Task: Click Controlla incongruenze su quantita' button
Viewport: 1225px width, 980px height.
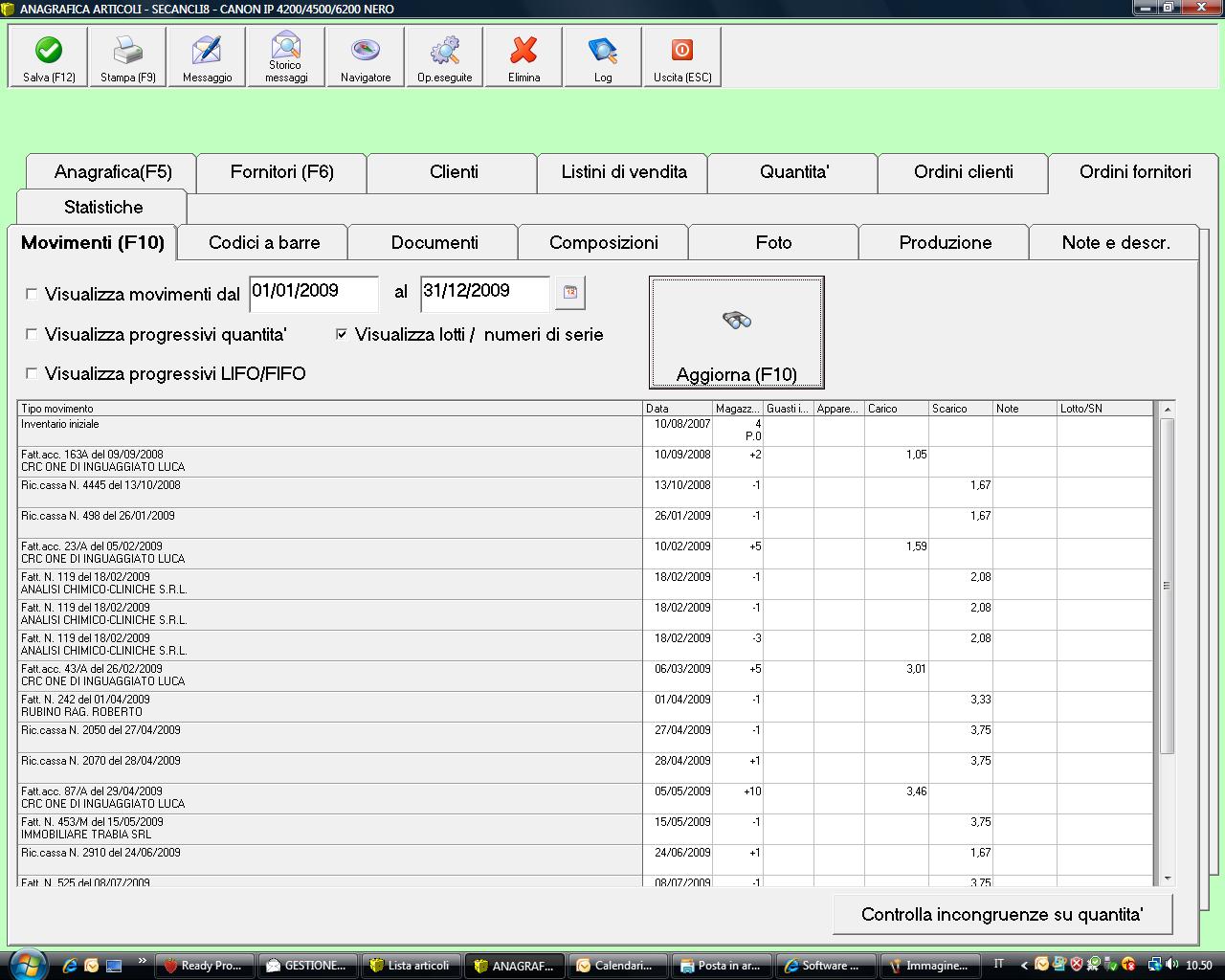Action: (x=1002, y=915)
